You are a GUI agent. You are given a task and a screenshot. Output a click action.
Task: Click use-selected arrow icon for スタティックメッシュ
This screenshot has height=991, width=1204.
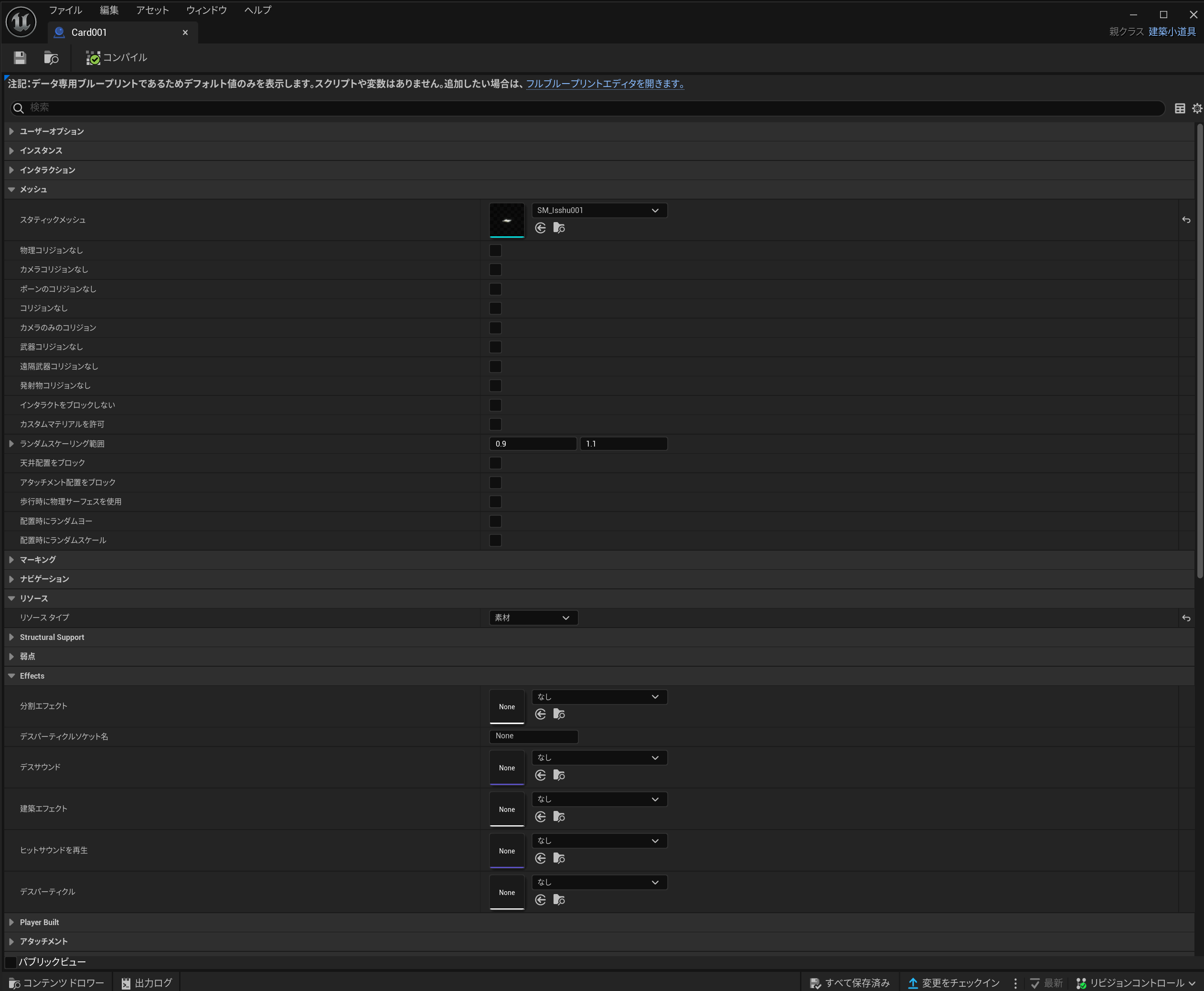click(540, 228)
